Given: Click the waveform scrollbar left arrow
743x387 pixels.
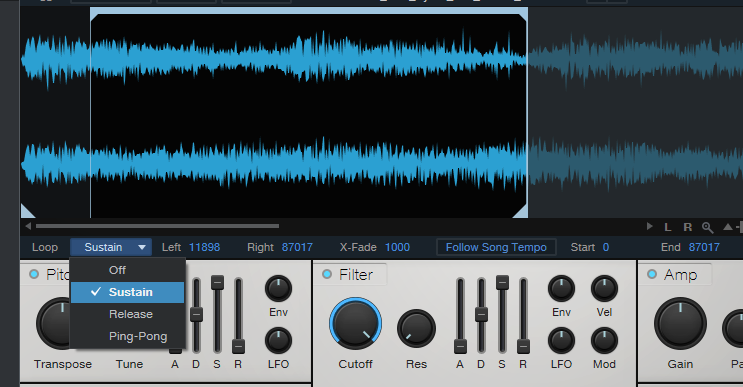Looking at the screenshot, I should click(28, 226).
